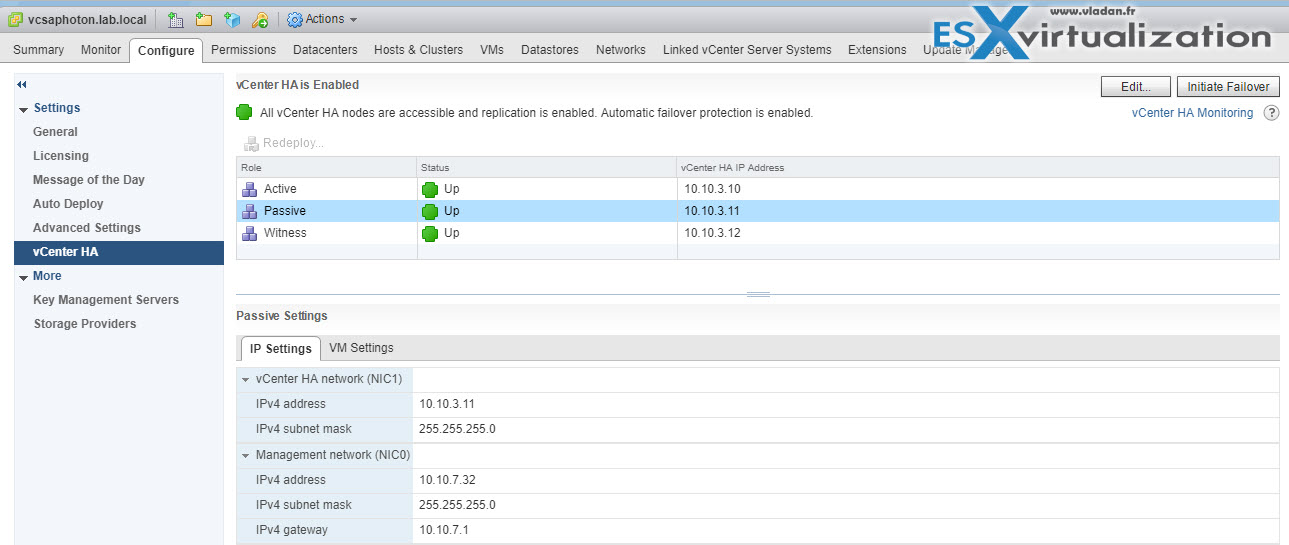The width and height of the screenshot is (1289, 545).
Task: Click the Redeploy icon button
Action: click(x=251, y=143)
